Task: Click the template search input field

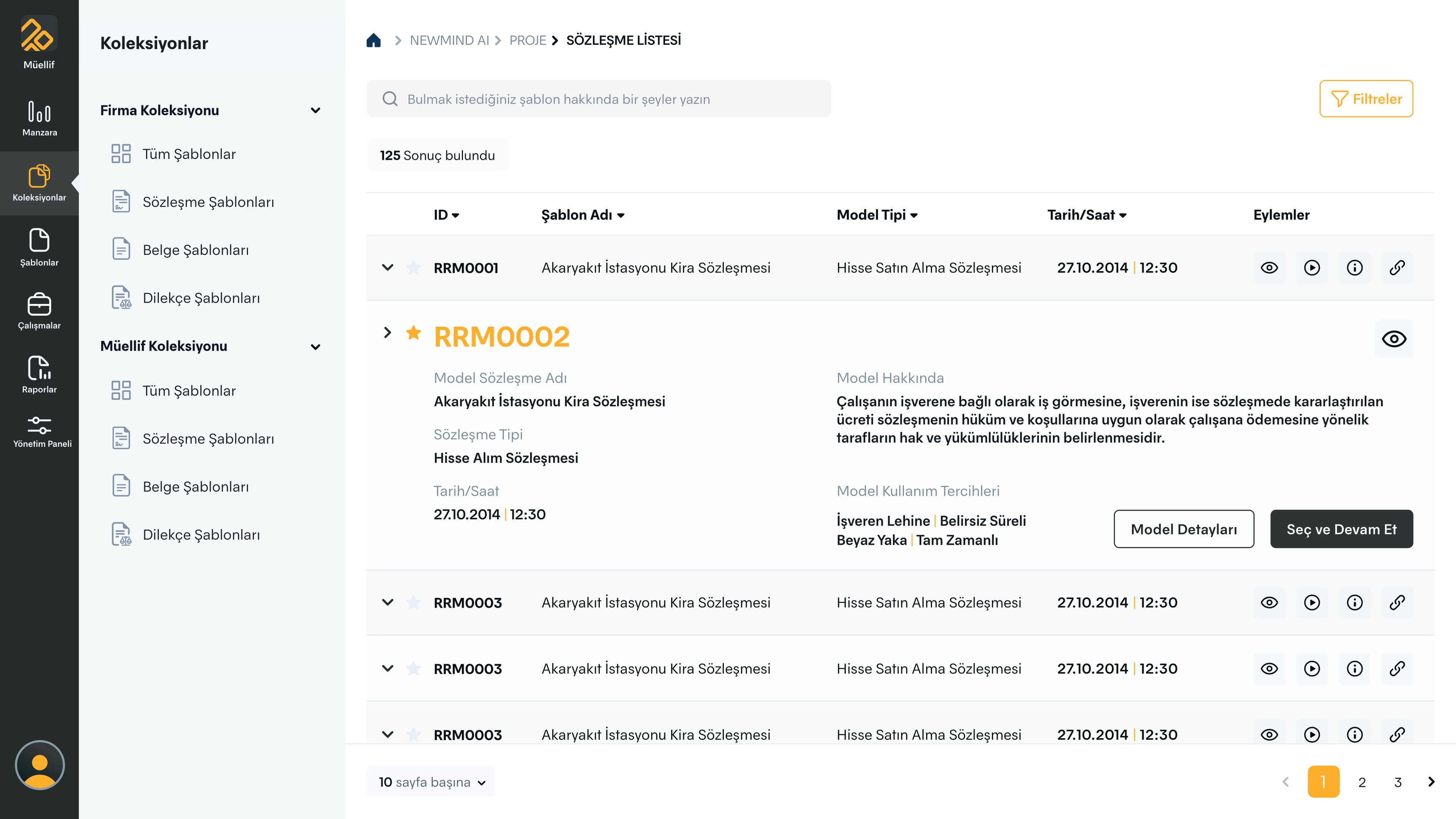Action: (x=599, y=99)
